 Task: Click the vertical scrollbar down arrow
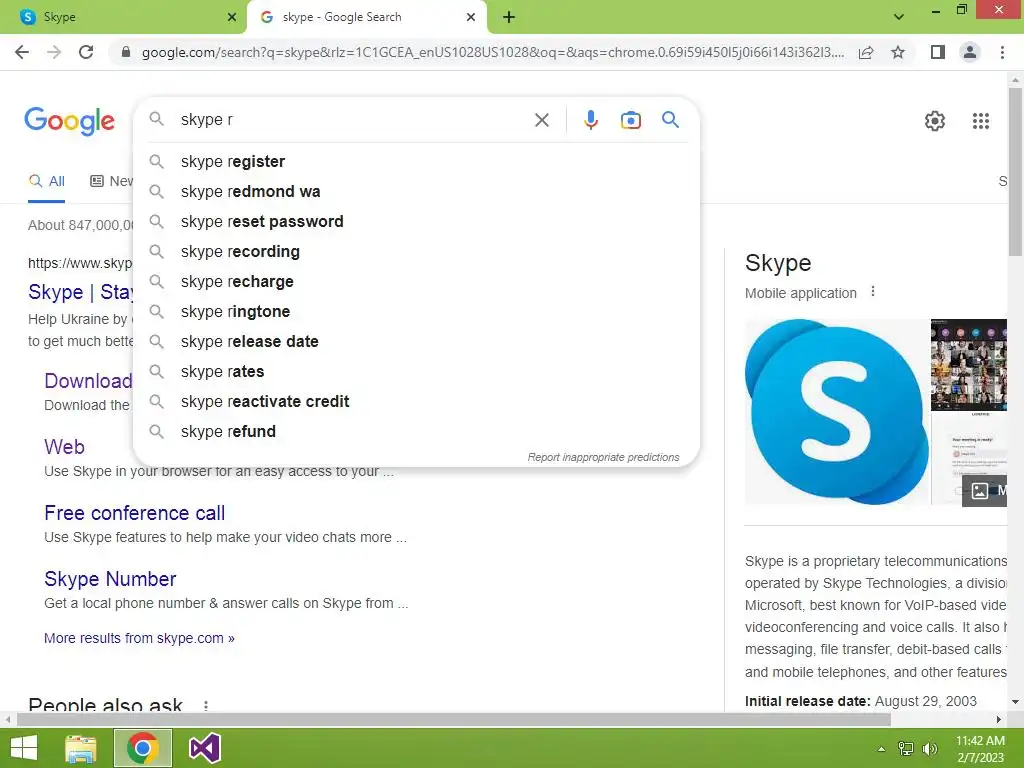[1015, 702]
